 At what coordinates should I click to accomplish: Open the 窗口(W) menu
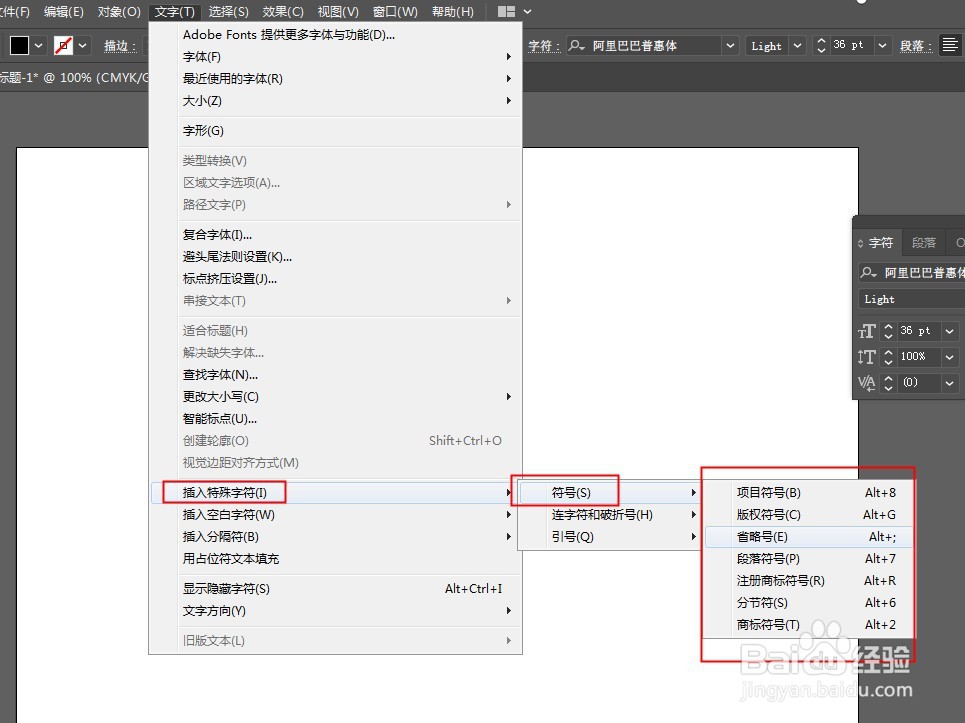394,11
